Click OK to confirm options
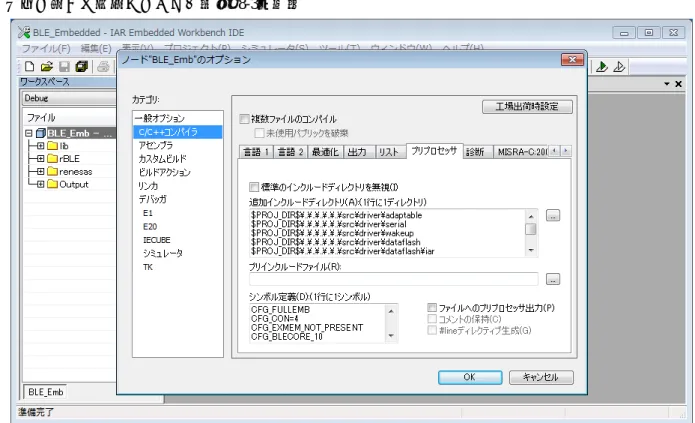Screen dimensions: 695x423 point(470,377)
